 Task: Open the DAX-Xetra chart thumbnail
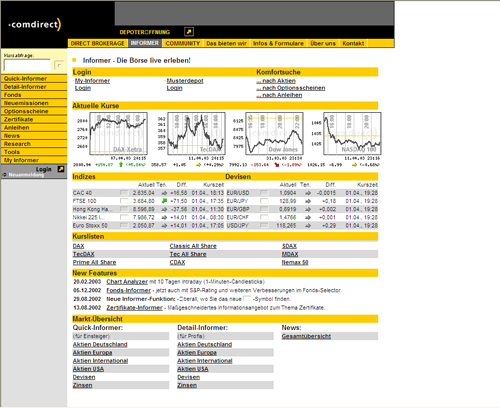[x=118, y=134]
